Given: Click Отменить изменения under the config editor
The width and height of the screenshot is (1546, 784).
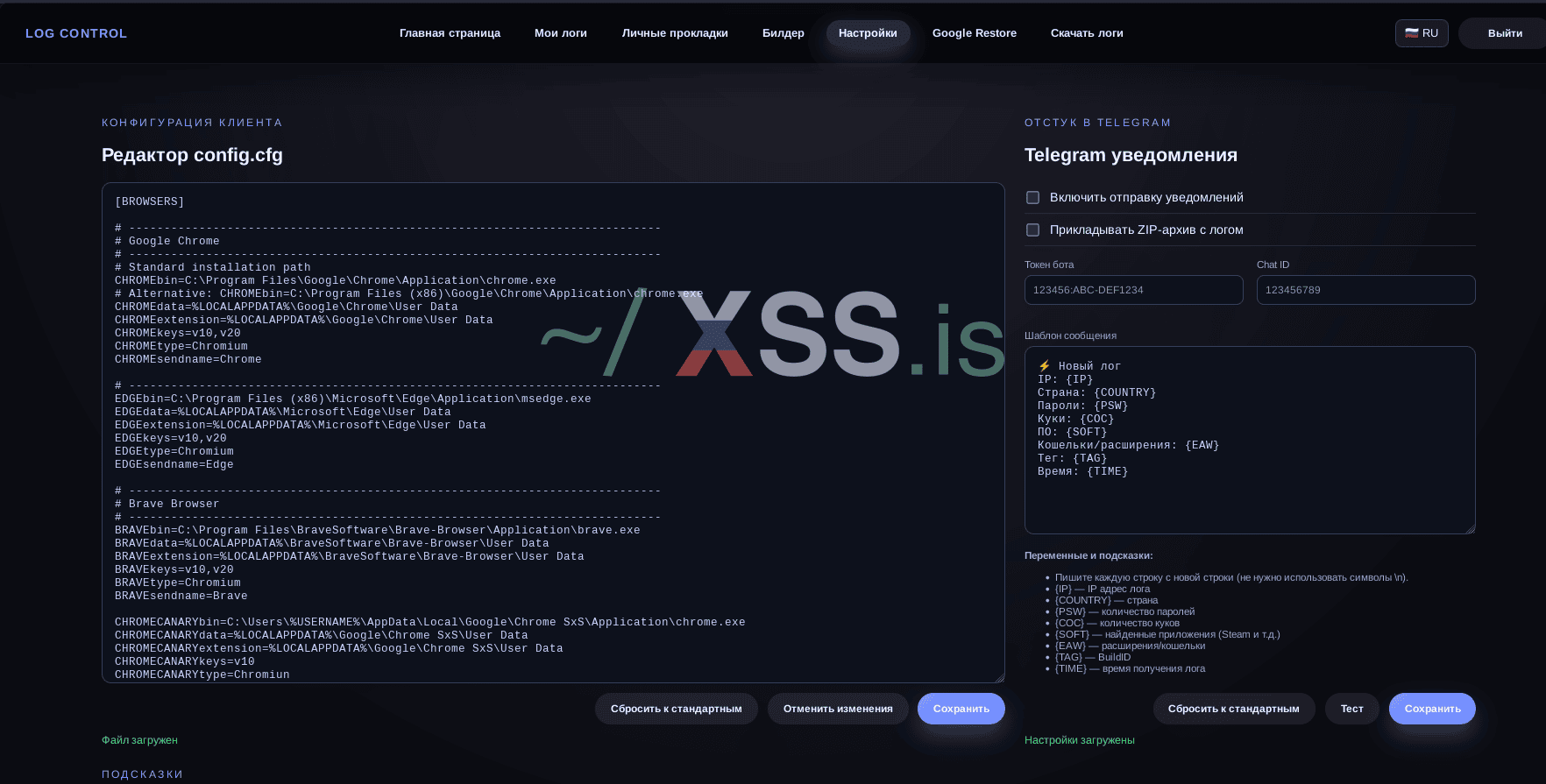Looking at the screenshot, I should (x=838, y=709).
